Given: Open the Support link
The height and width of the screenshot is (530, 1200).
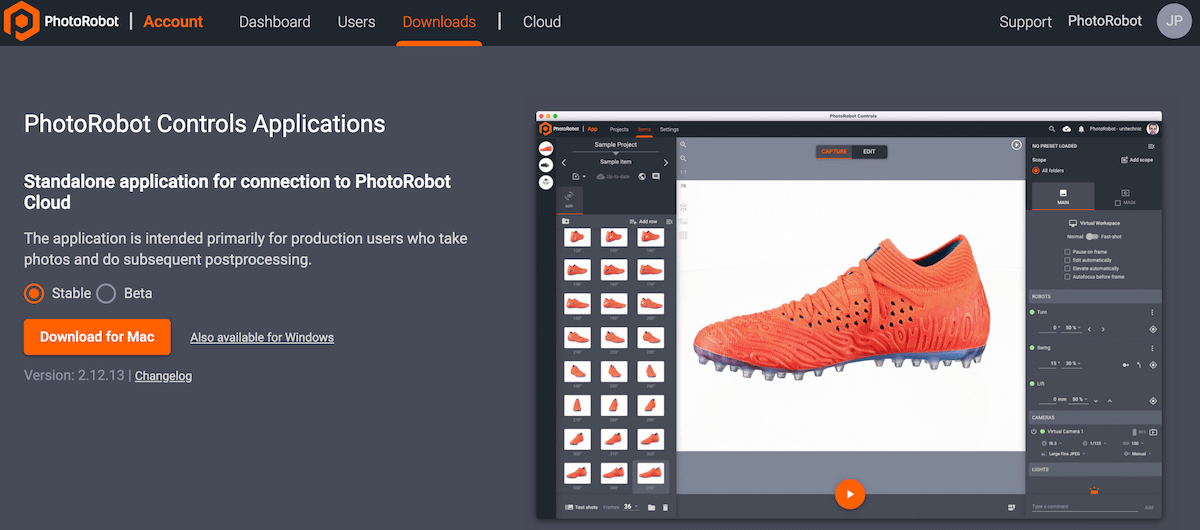Looking at the screenshot, I should tap(1026, 21).
